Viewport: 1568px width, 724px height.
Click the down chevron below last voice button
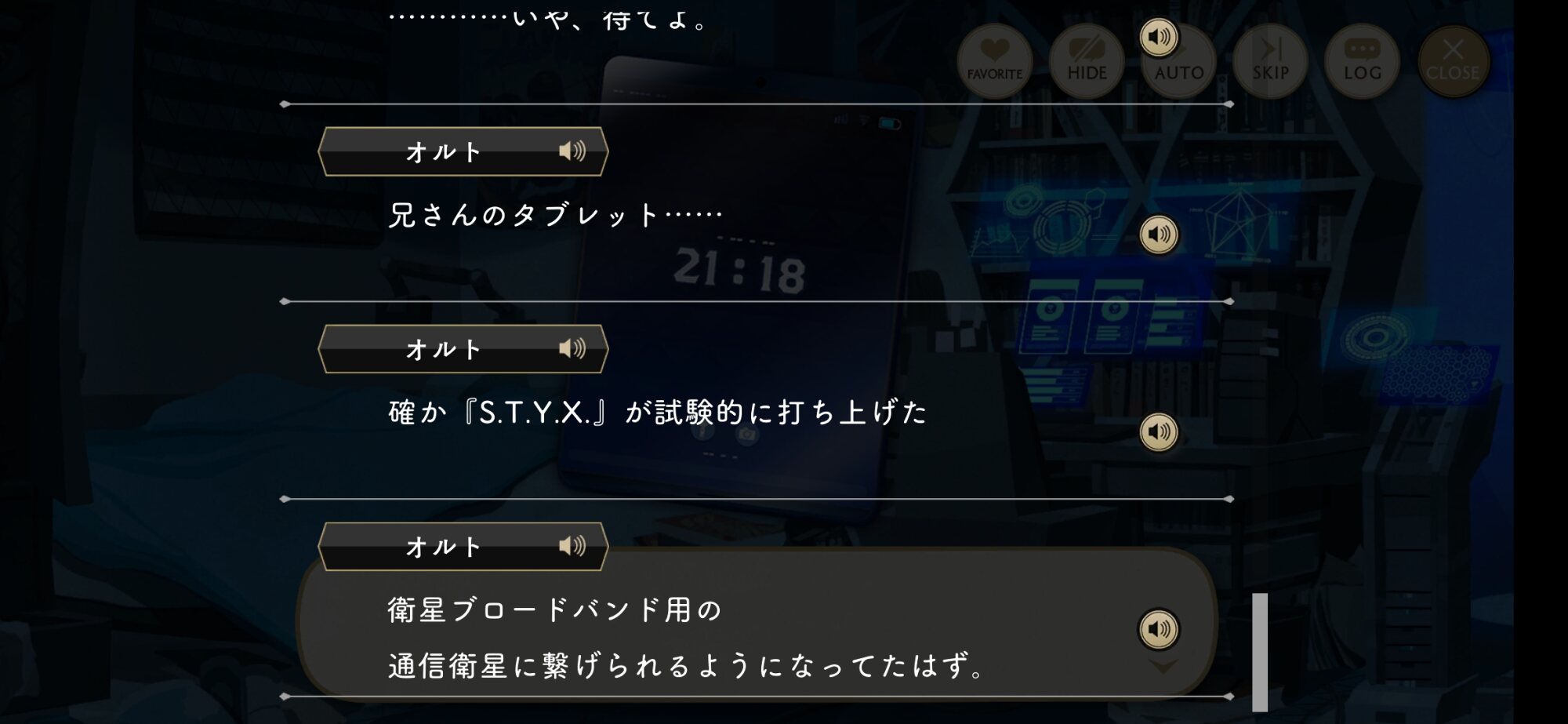tap(1163, 666)
